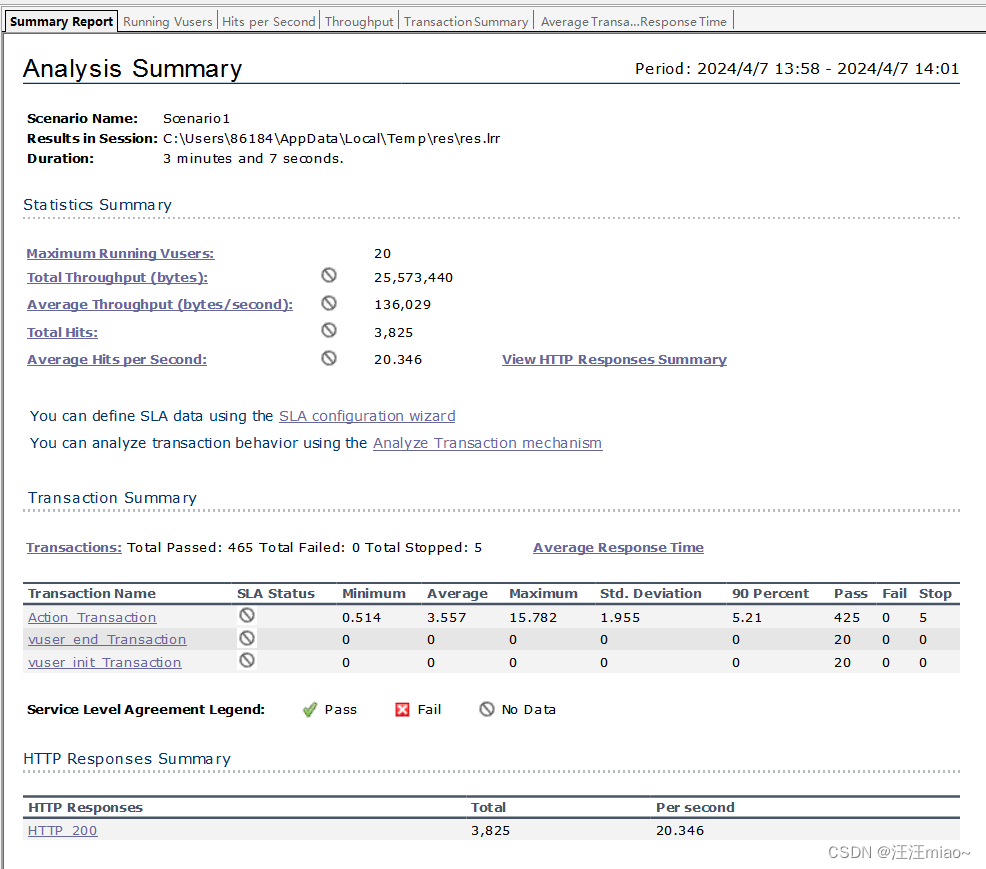Open the vuser_end_Transaction link

pyautogui.click(x=107, y=639)
